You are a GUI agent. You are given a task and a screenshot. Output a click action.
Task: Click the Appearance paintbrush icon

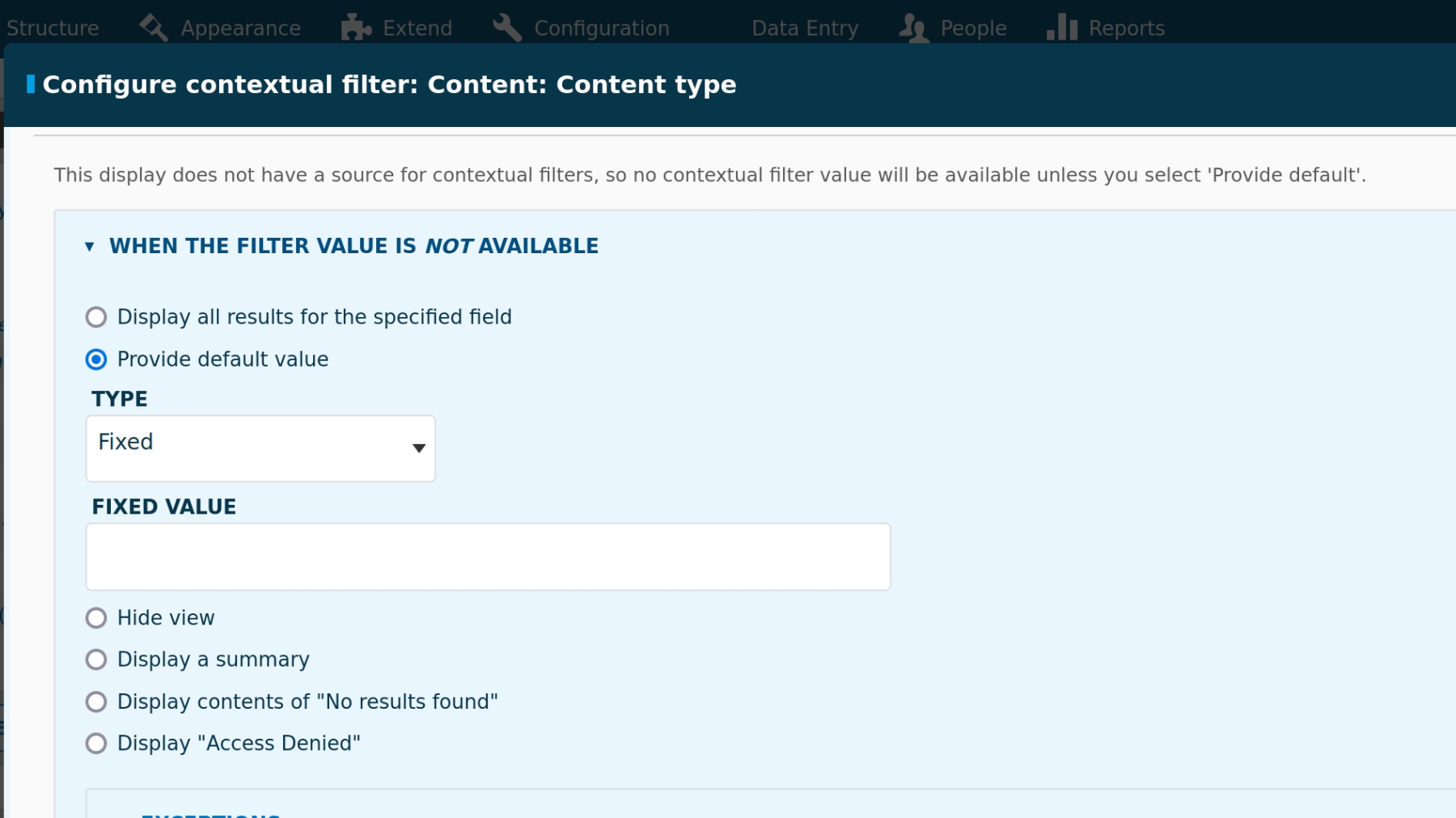click(153, 28)
